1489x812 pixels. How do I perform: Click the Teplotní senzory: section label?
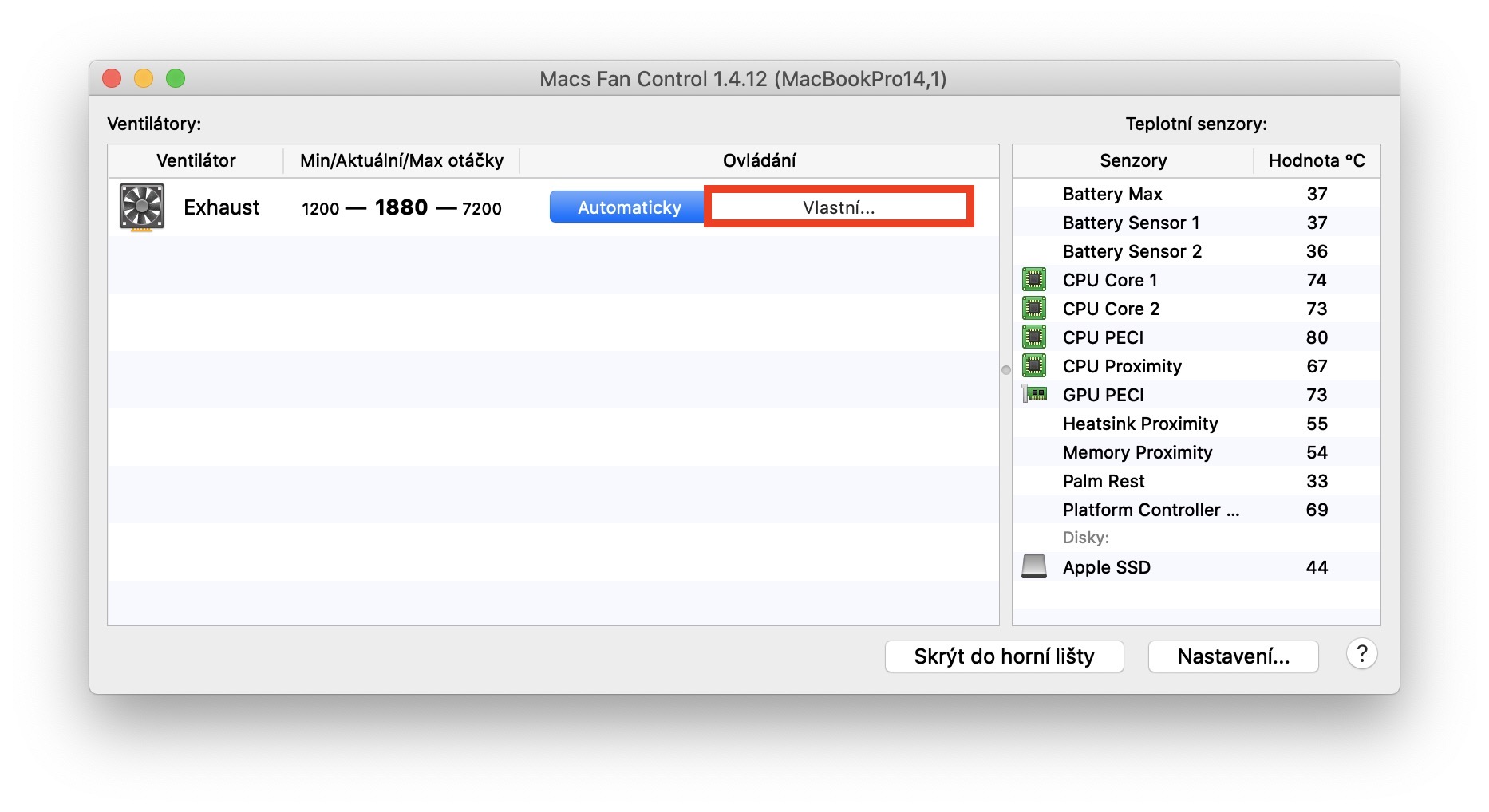[x=1196, y=124]
